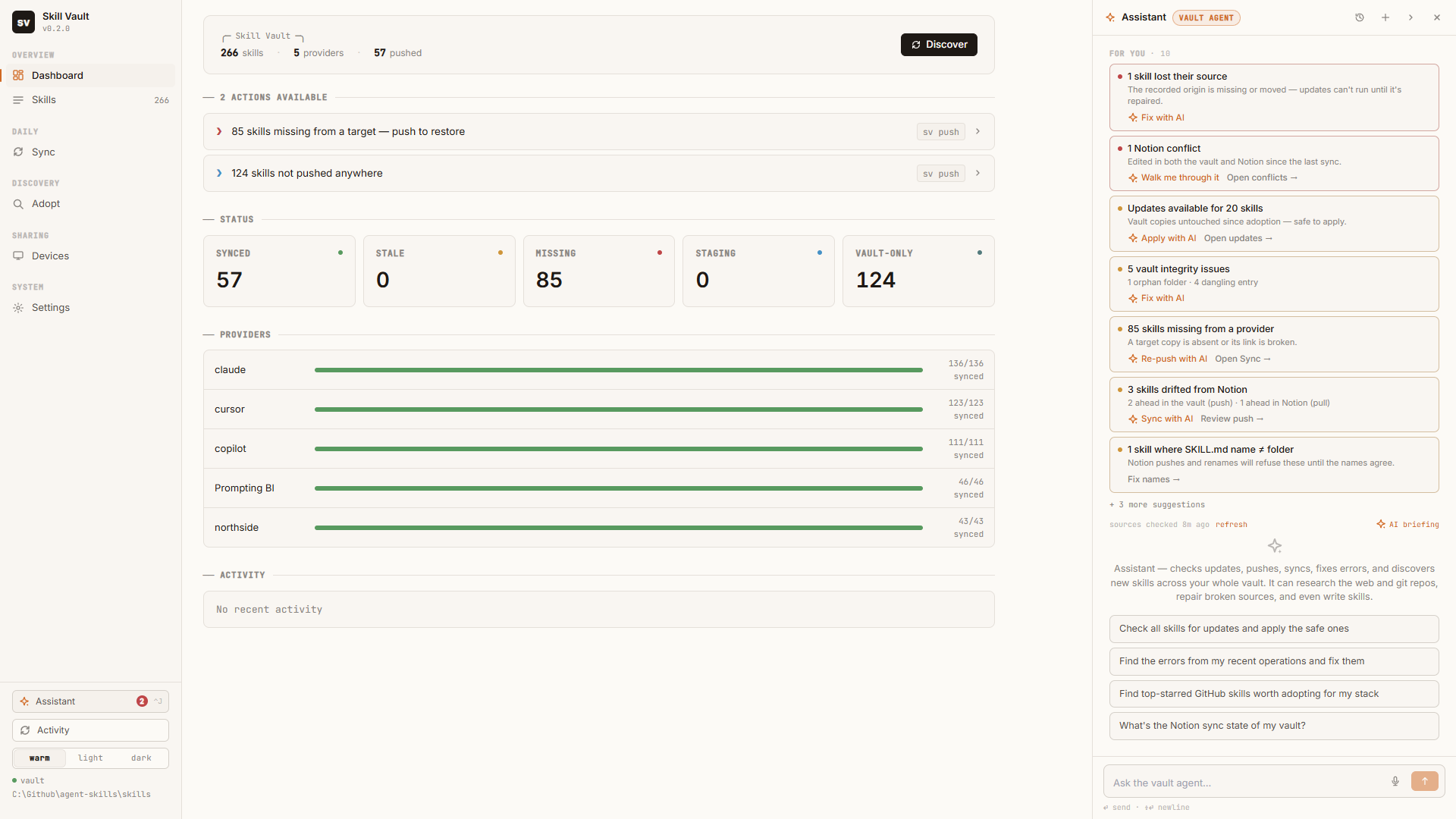
Task: Click the refresh sources link
Action: tap(1231, 525)
